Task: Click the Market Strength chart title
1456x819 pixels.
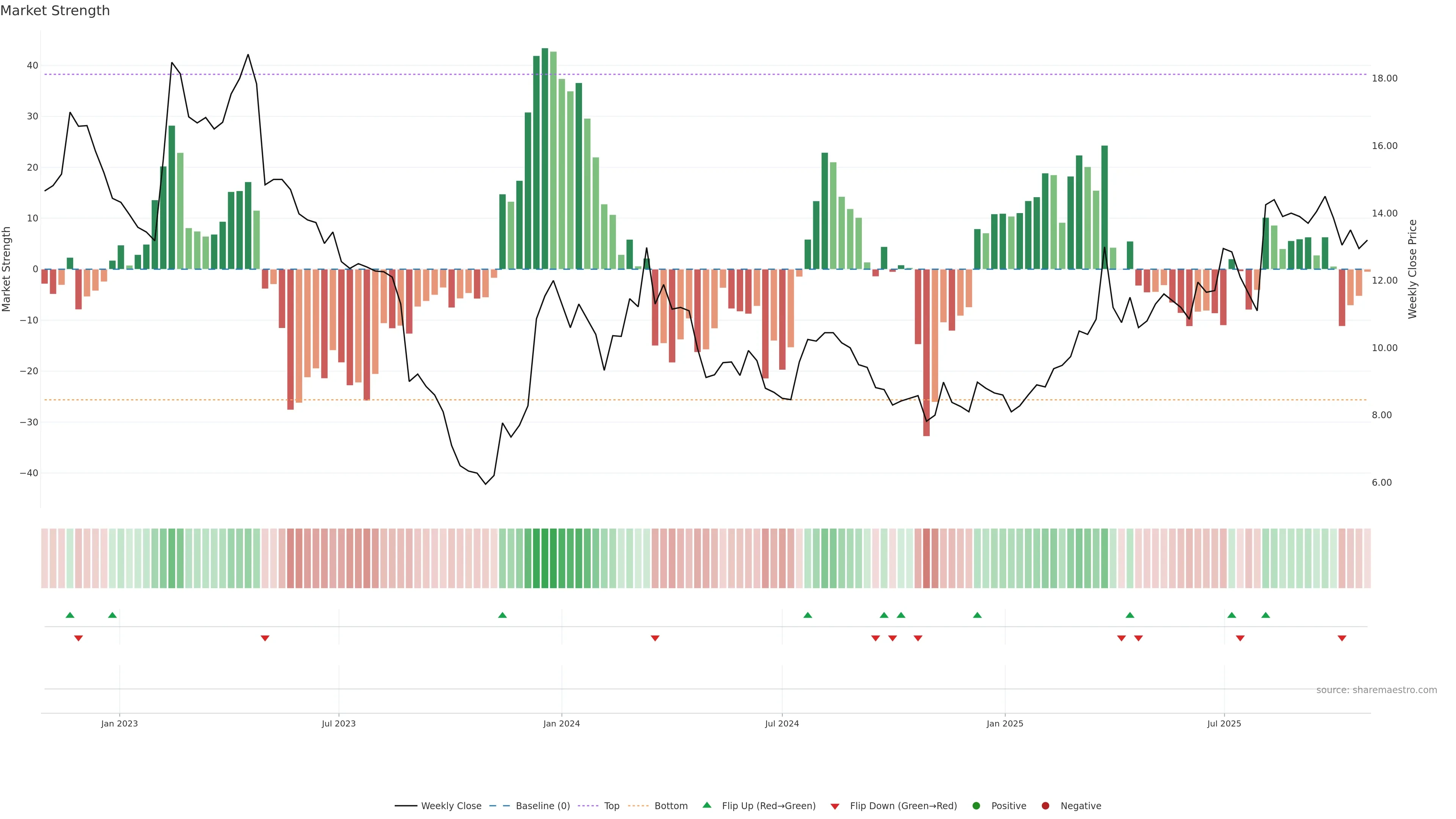Action: point(55,11)
